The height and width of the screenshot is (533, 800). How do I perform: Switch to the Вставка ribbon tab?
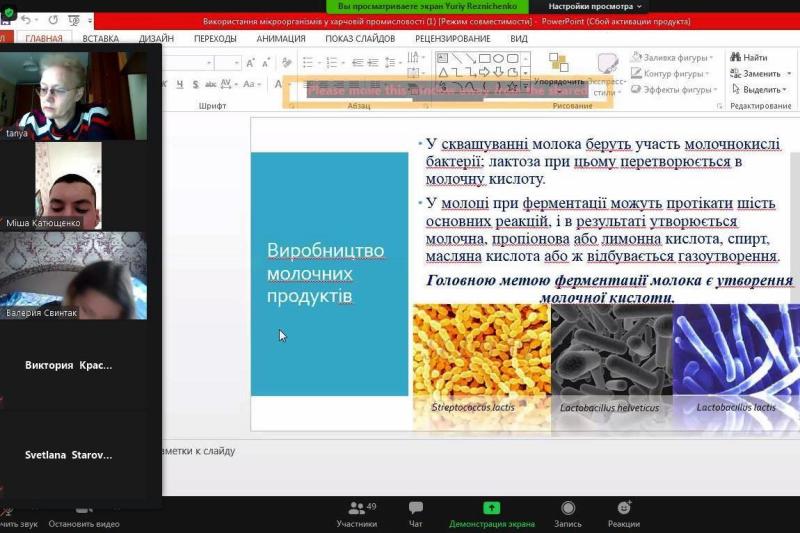point(101,39)
